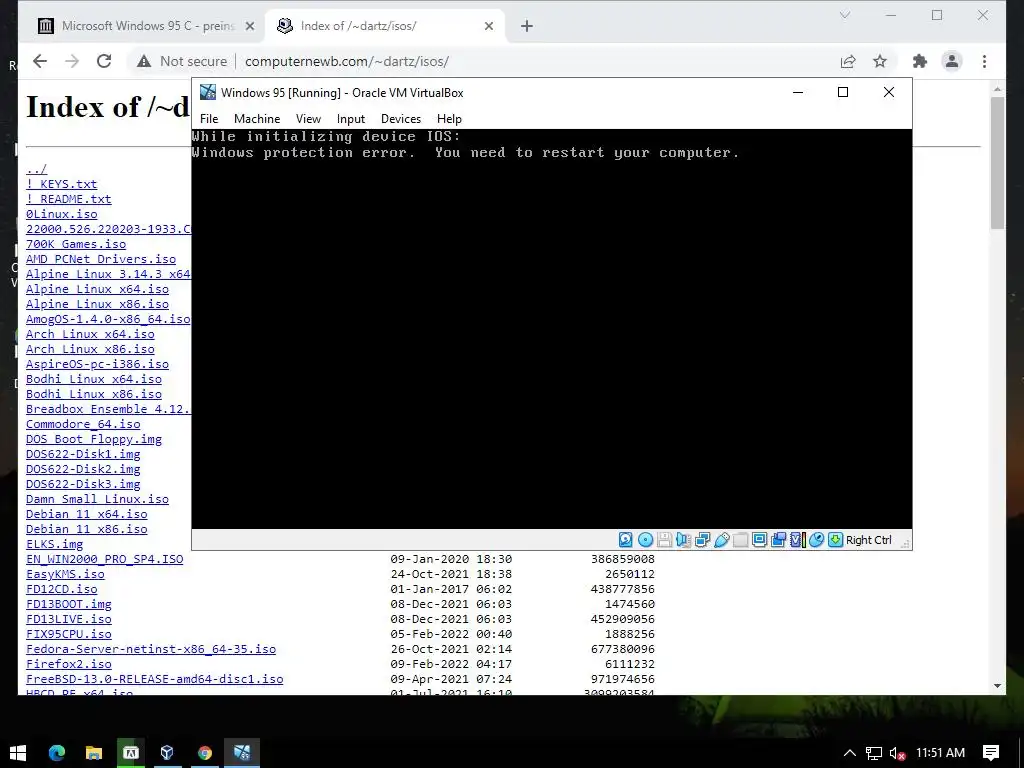Screen dimensions: 1024x768
Task: Open the VirtualBox Input menu
Action: tap(351, 119)
